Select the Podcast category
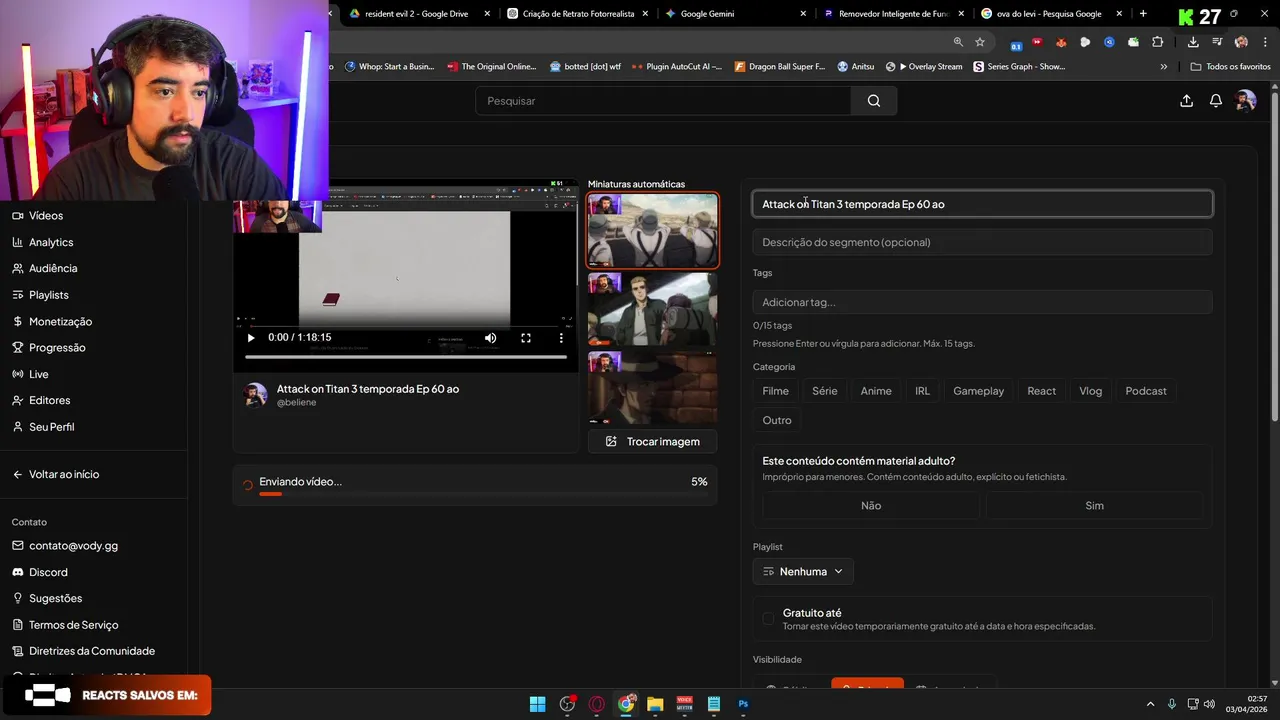1280x720 pixels. pyautogui.click(x=1146, y=391)
